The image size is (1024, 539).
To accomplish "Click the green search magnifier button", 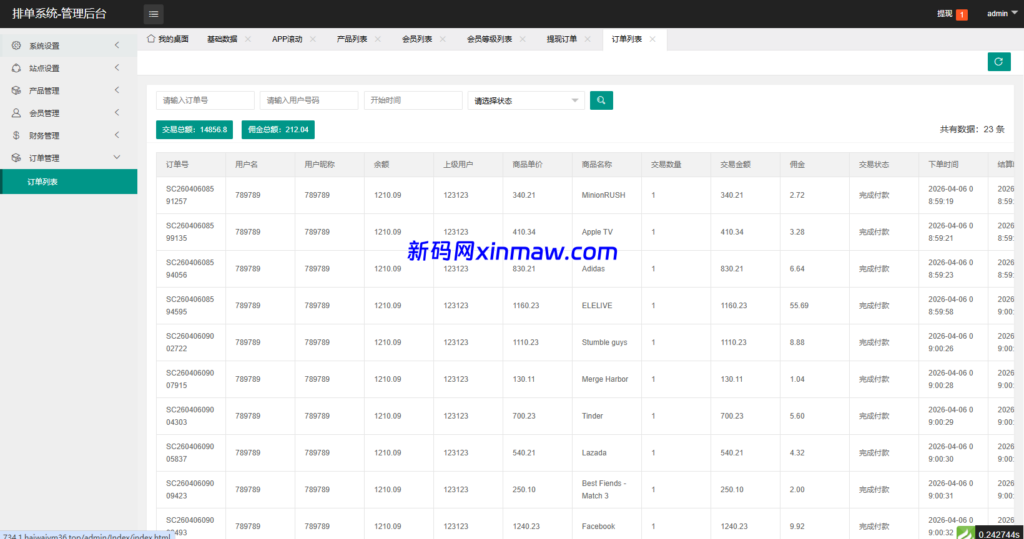I will pos(601,100).
